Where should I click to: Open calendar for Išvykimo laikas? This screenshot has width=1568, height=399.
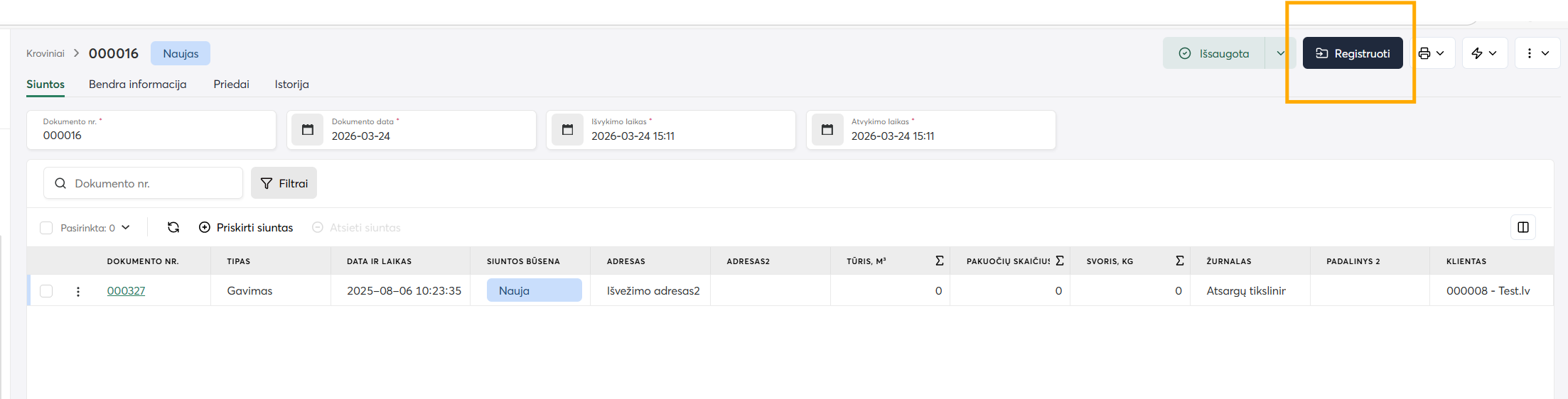567,130
